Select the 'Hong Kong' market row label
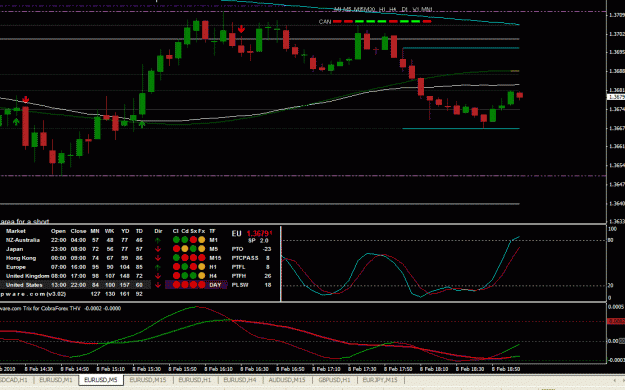Viewport: 625px width, 390px height. (21, 258)
